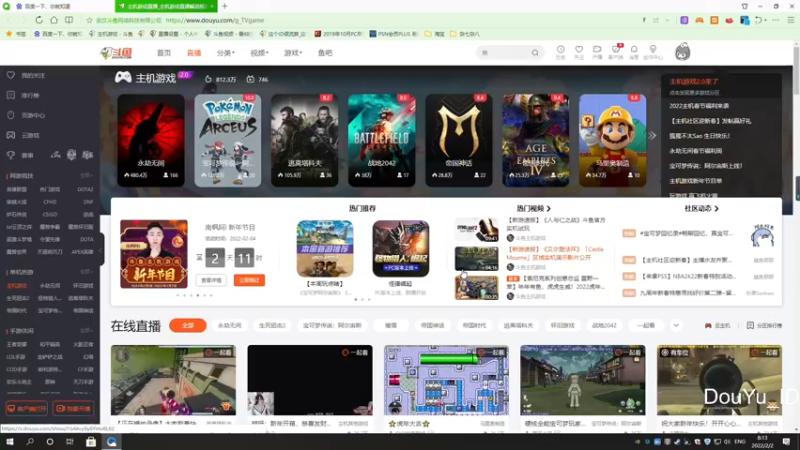Image resolution: width=800 pixels, height=450 pixels.
Task: Click the Windows Start button
Action: (x=10, y=441)
